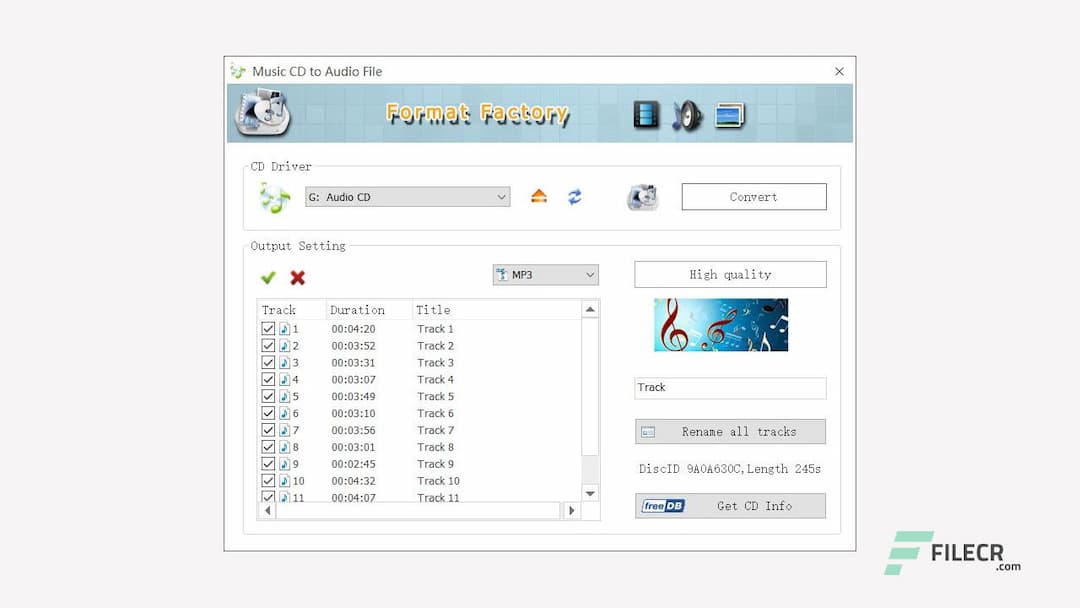Screen dimensions: 1080x608
Task: Click the CD ripper icon beside Convert
Action: click(x=642, y=197)
